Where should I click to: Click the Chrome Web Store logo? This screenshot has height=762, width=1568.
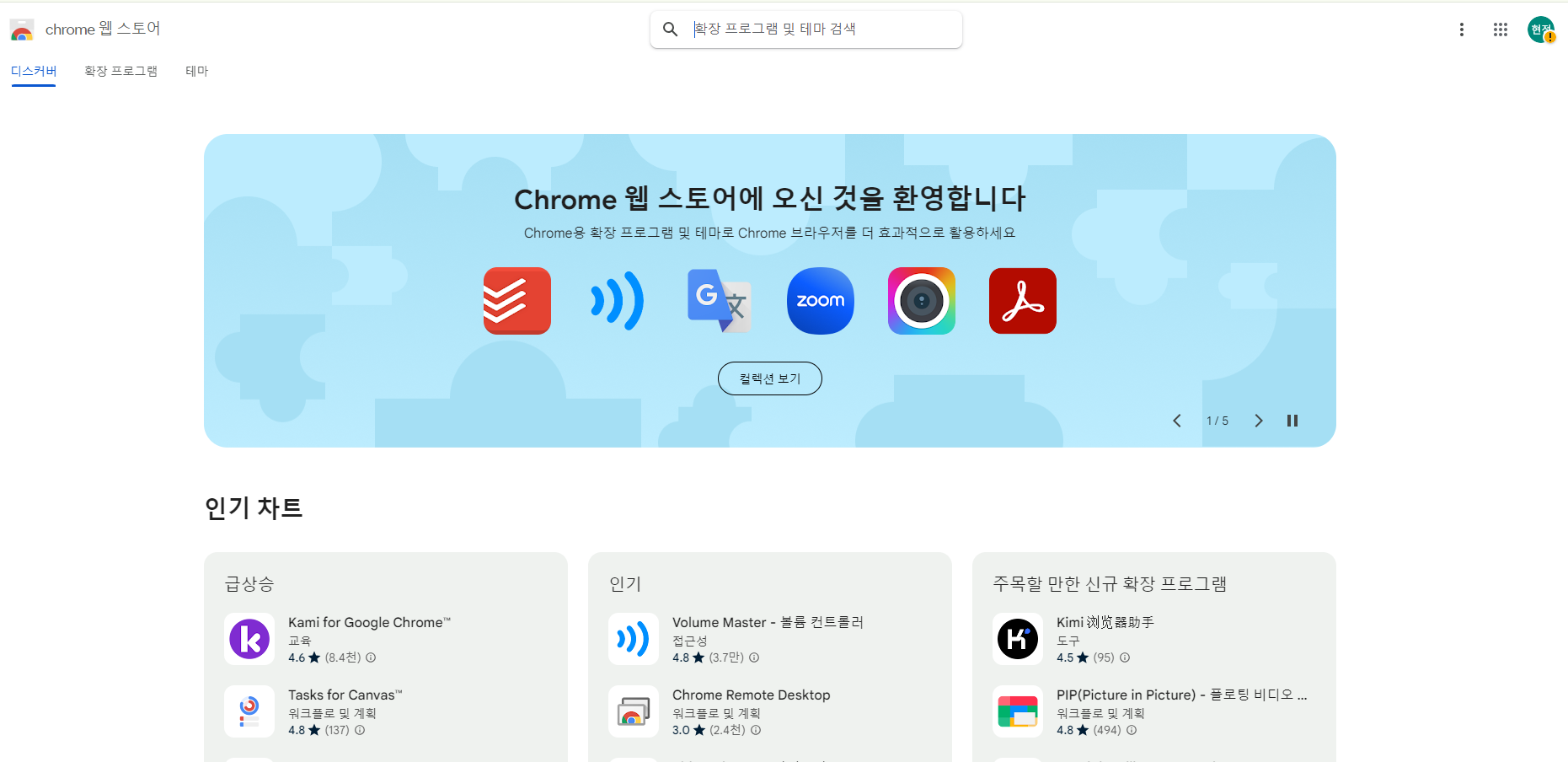[x=22, y=30]
